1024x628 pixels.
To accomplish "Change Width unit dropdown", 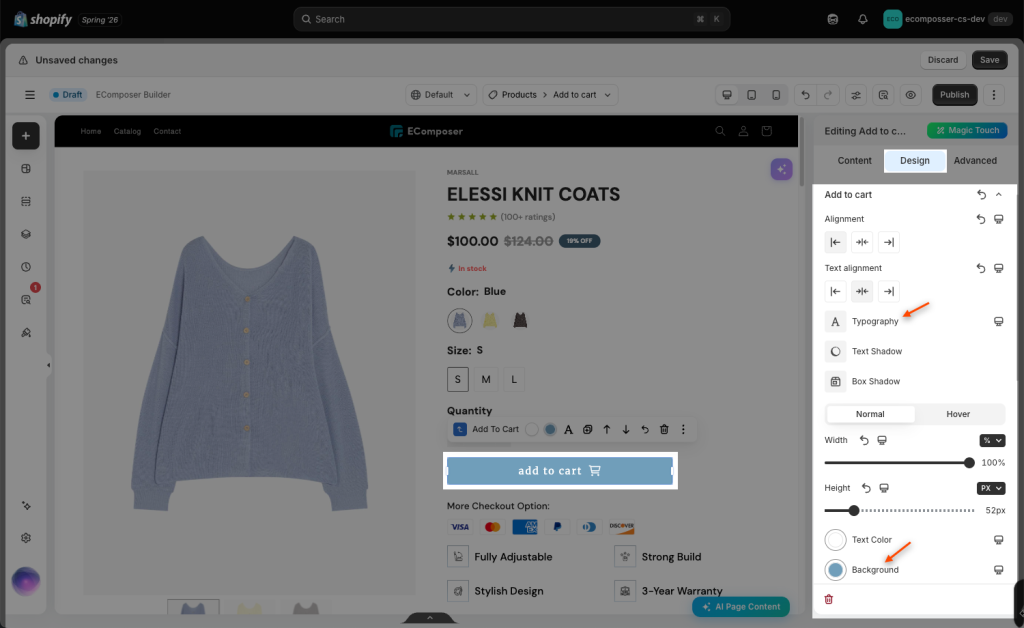I will pyautogui.click(x=992, y=441).
